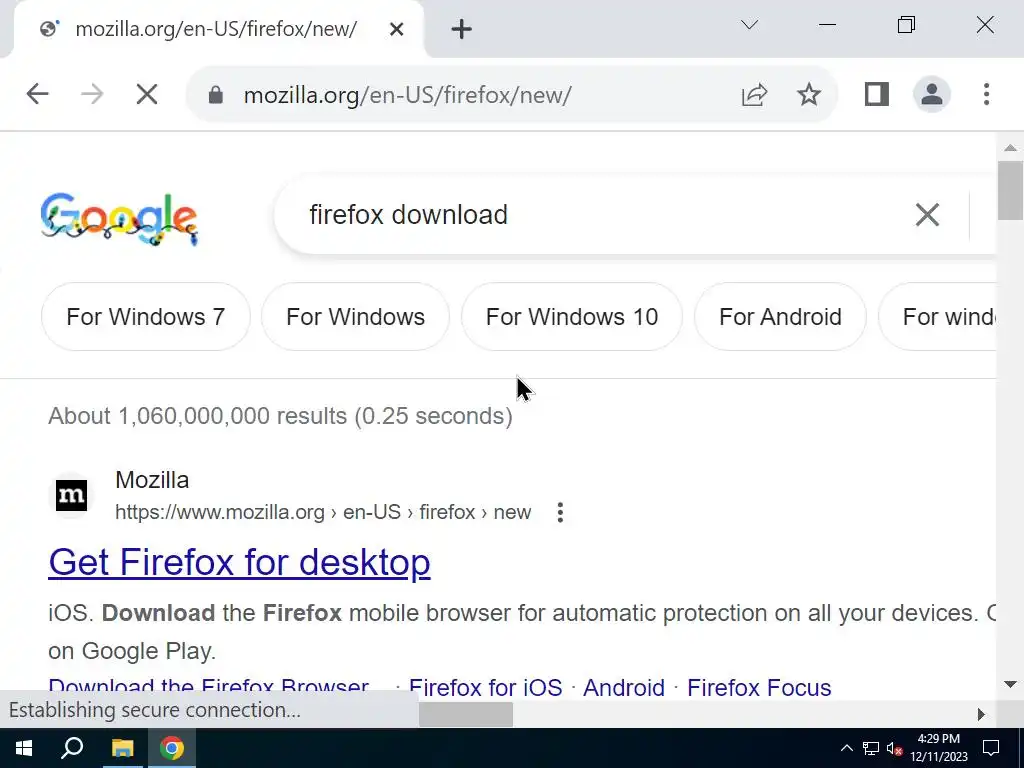The width and height of the screenshot is (1024, 768).
Task: Open Chrome's three-dot menu
Action: [x=986, y=95]
